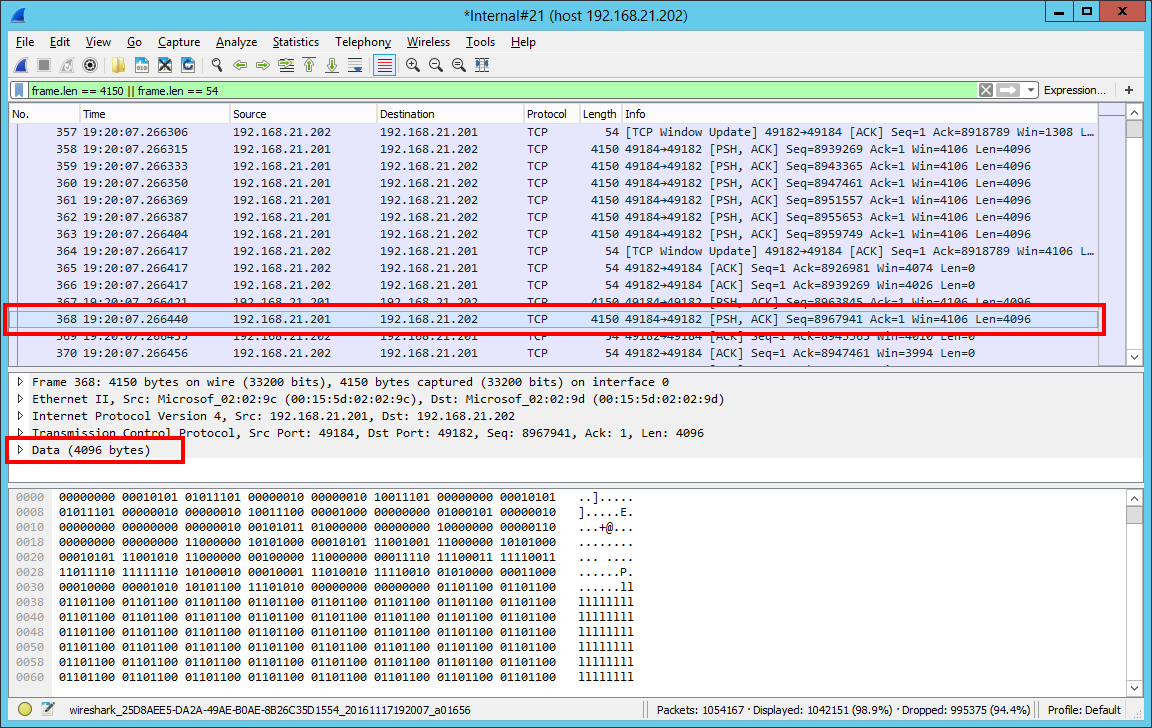Open recent display filters dropdown
1152x728 pixels.
click(1031, 90)
